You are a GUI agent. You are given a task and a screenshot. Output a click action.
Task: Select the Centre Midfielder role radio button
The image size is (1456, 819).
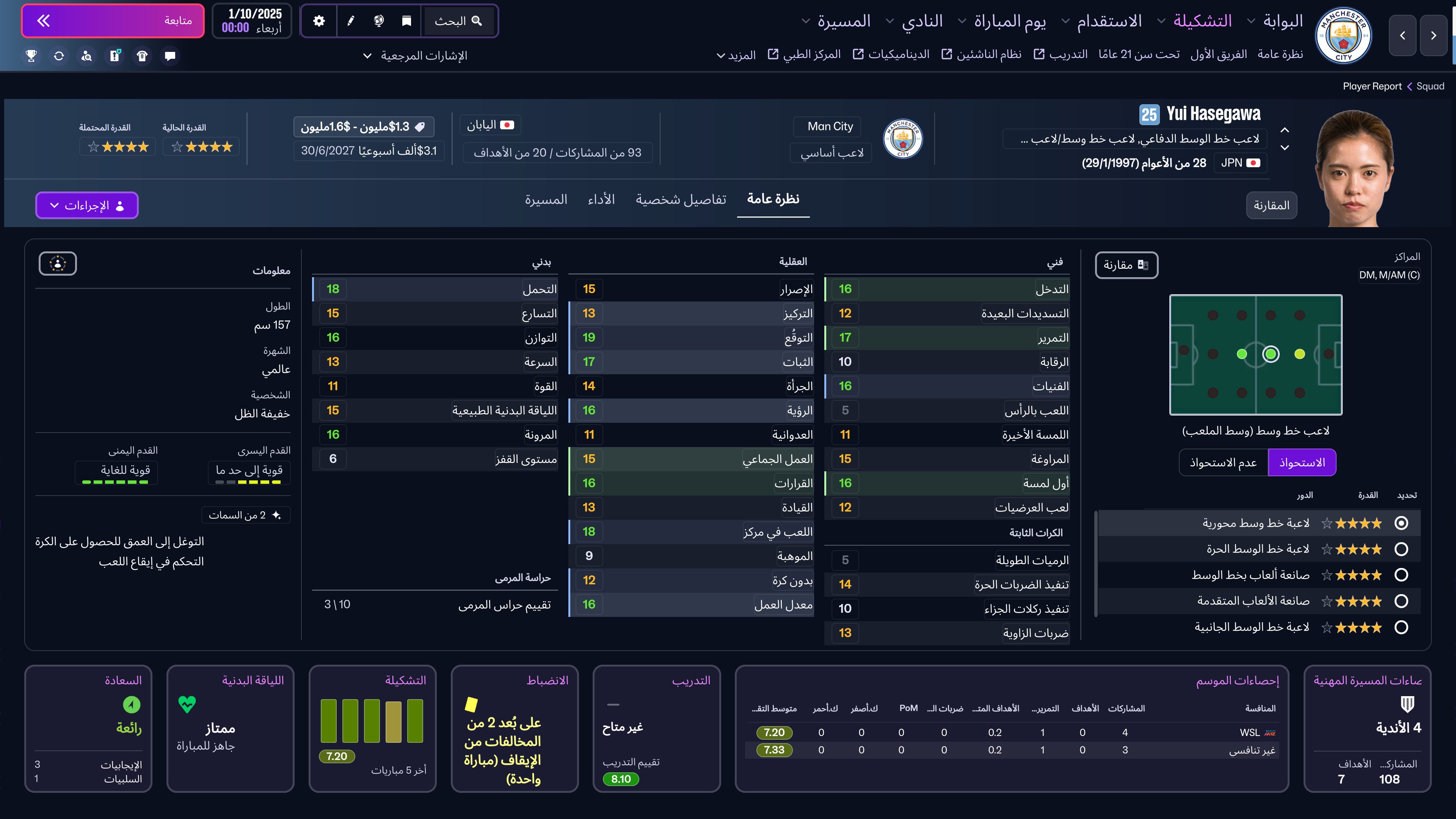(1401, 523)
